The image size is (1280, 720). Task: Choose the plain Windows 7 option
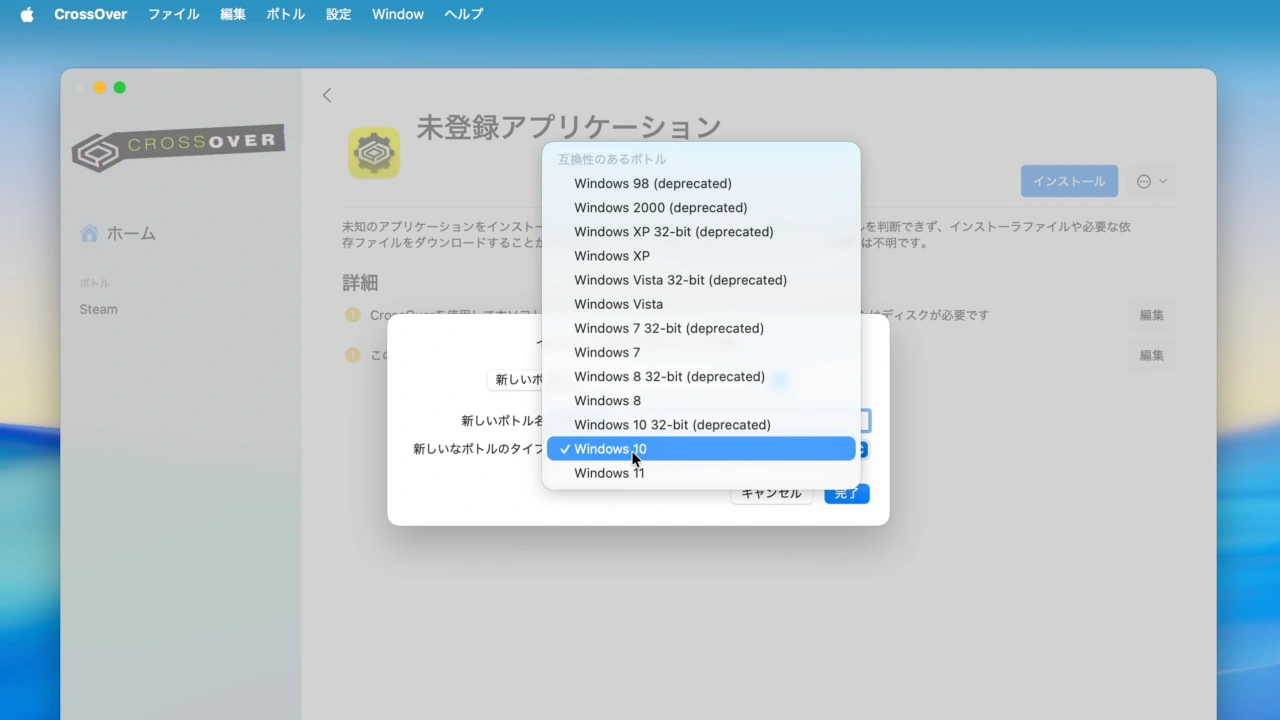coord(701,352)
